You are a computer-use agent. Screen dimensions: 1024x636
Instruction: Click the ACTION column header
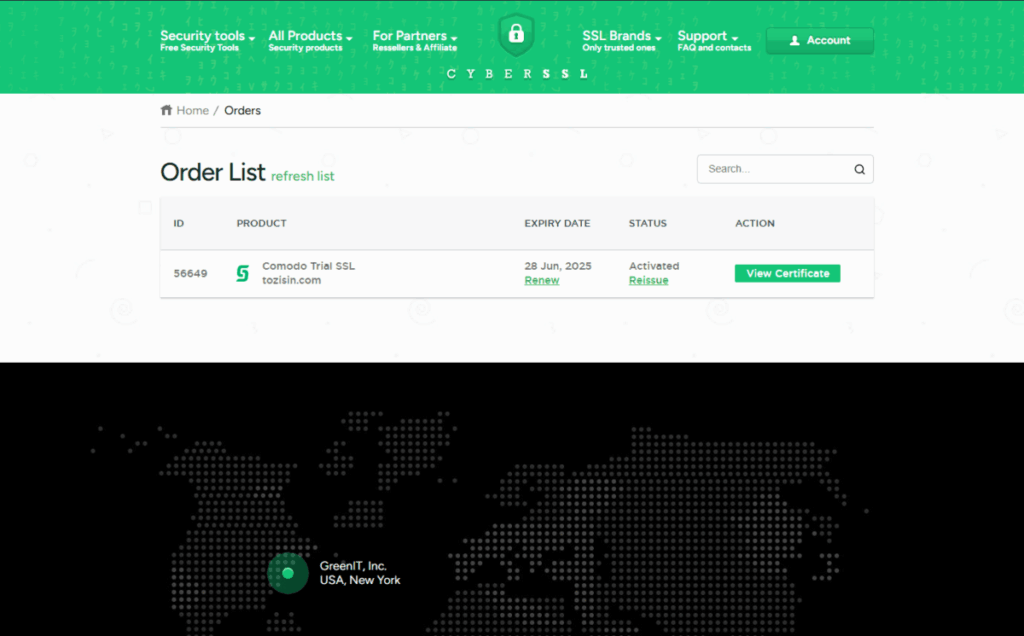(755, 223)
